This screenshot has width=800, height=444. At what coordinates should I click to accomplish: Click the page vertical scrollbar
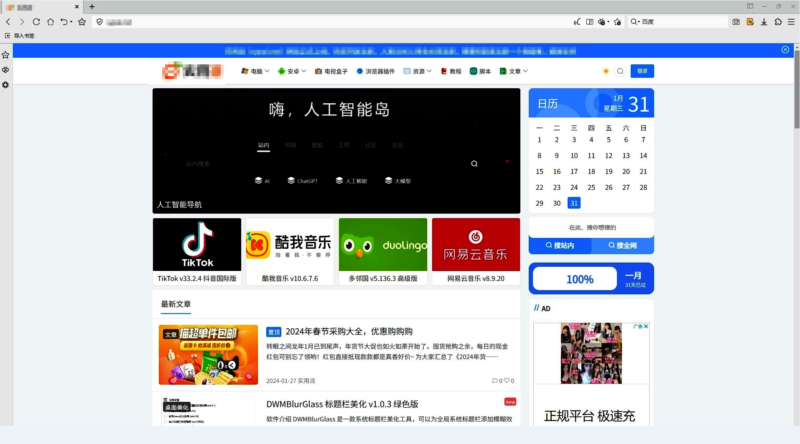tap(796, 87)
